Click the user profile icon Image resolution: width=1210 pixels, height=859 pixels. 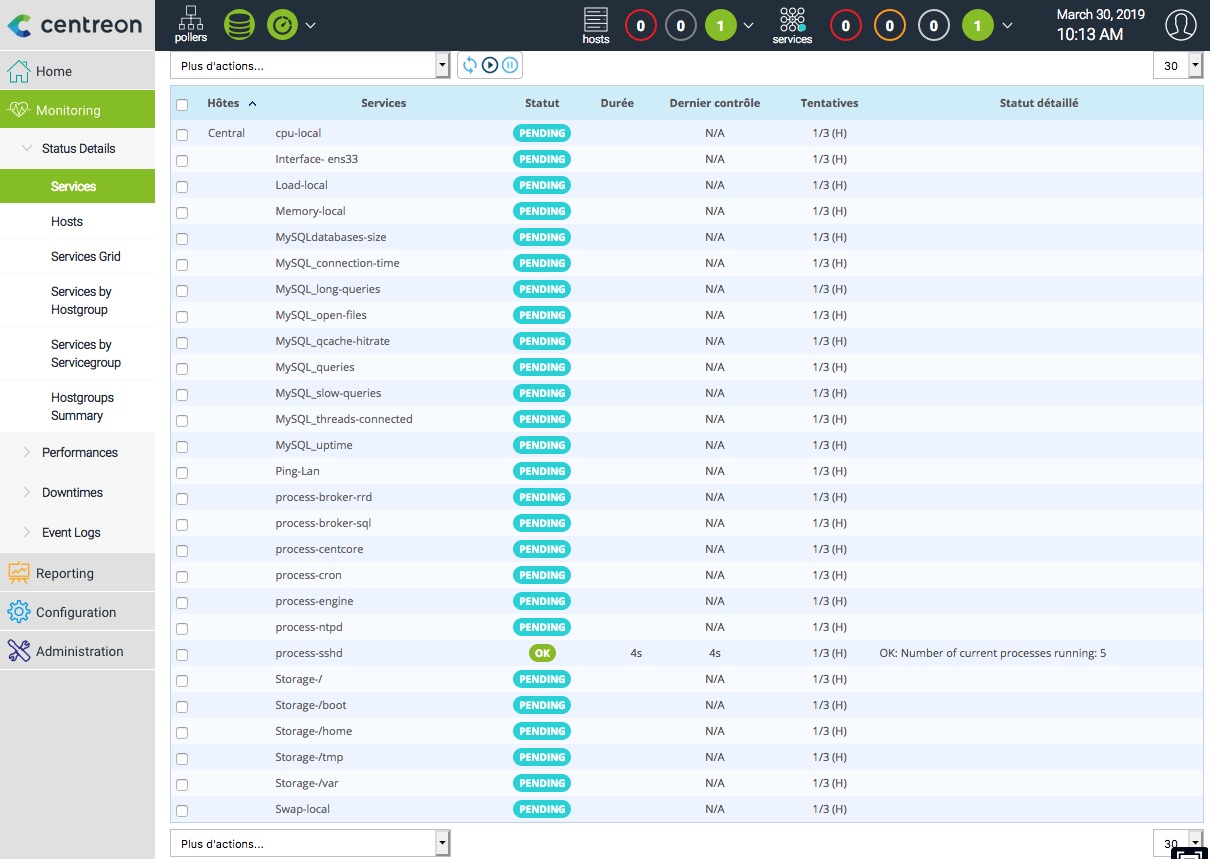[x=1181, y=25]
